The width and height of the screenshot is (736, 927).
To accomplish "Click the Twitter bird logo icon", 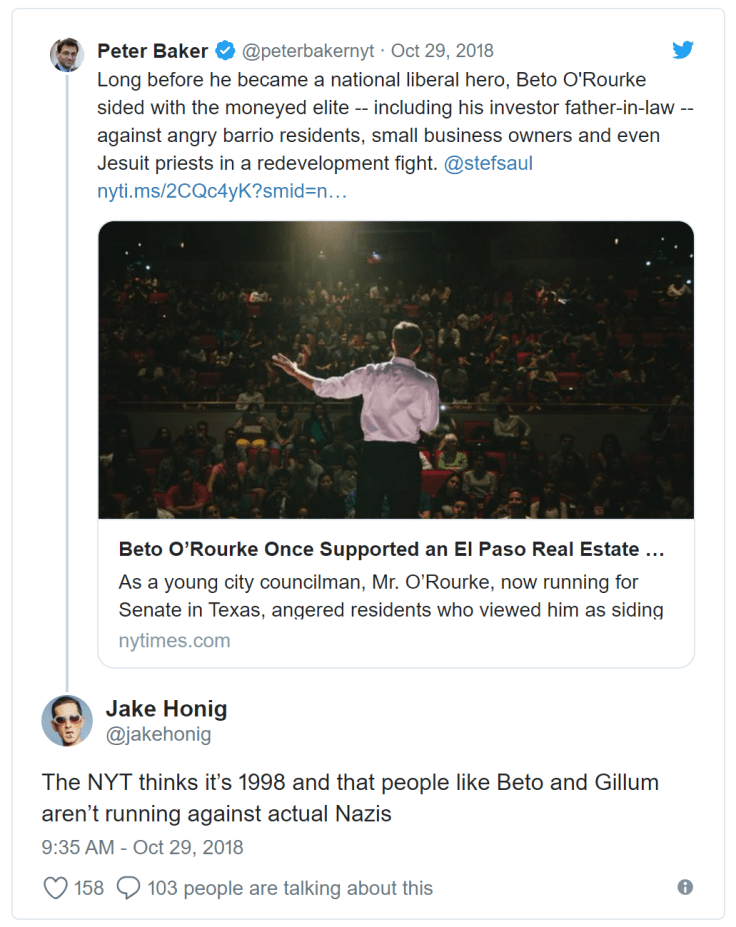I will [x=683, y=50].
